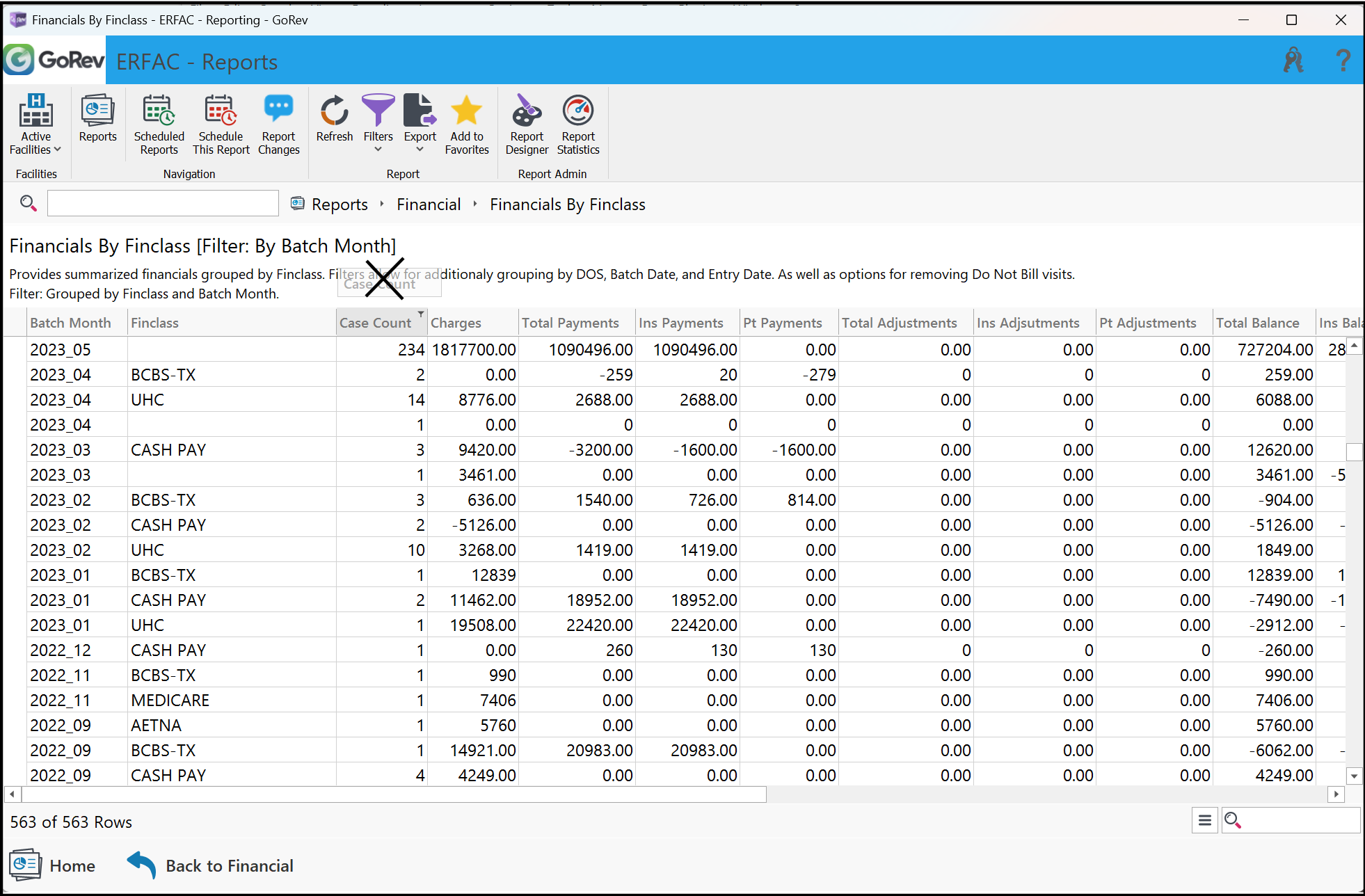View Report Statistics gauge

pos(578,125)
